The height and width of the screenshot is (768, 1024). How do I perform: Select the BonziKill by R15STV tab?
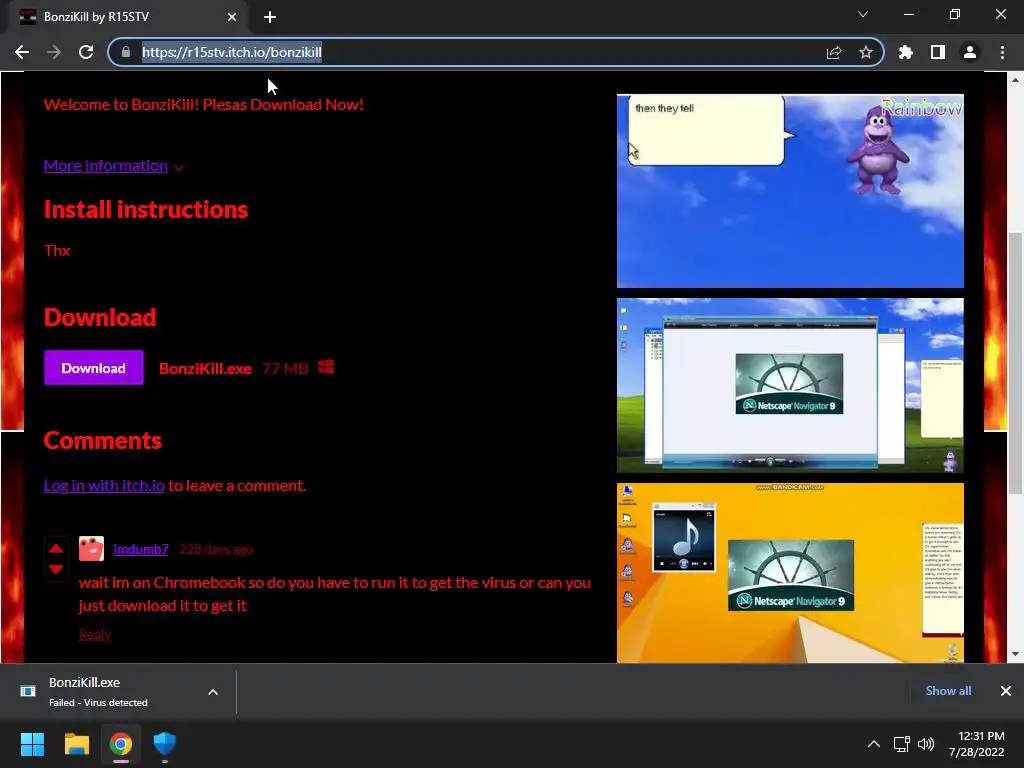[128, 17]
